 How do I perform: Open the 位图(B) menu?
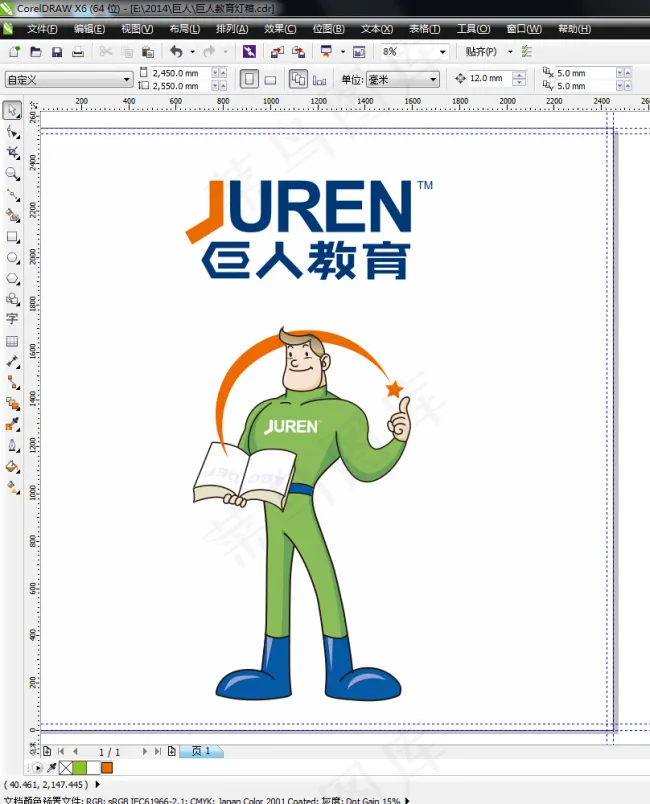[x=329, y=29]
